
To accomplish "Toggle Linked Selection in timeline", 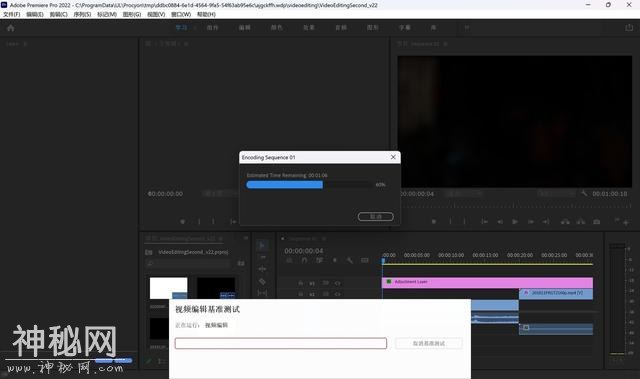I will (320, 260).
